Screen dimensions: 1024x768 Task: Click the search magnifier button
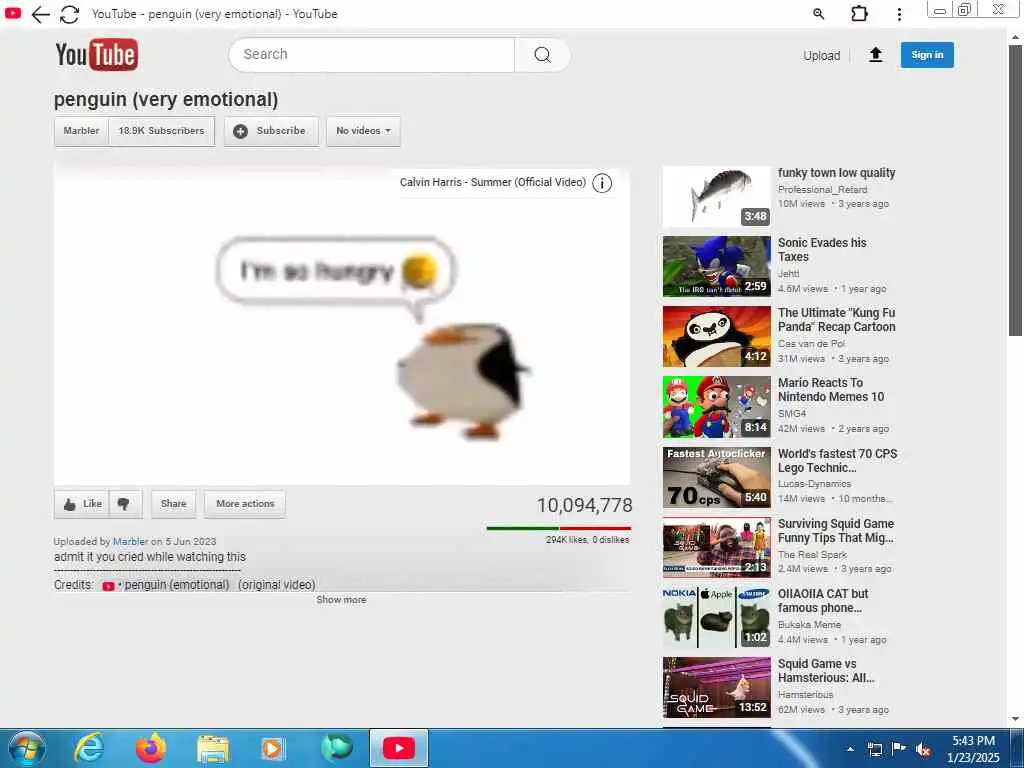pos(542,55)
